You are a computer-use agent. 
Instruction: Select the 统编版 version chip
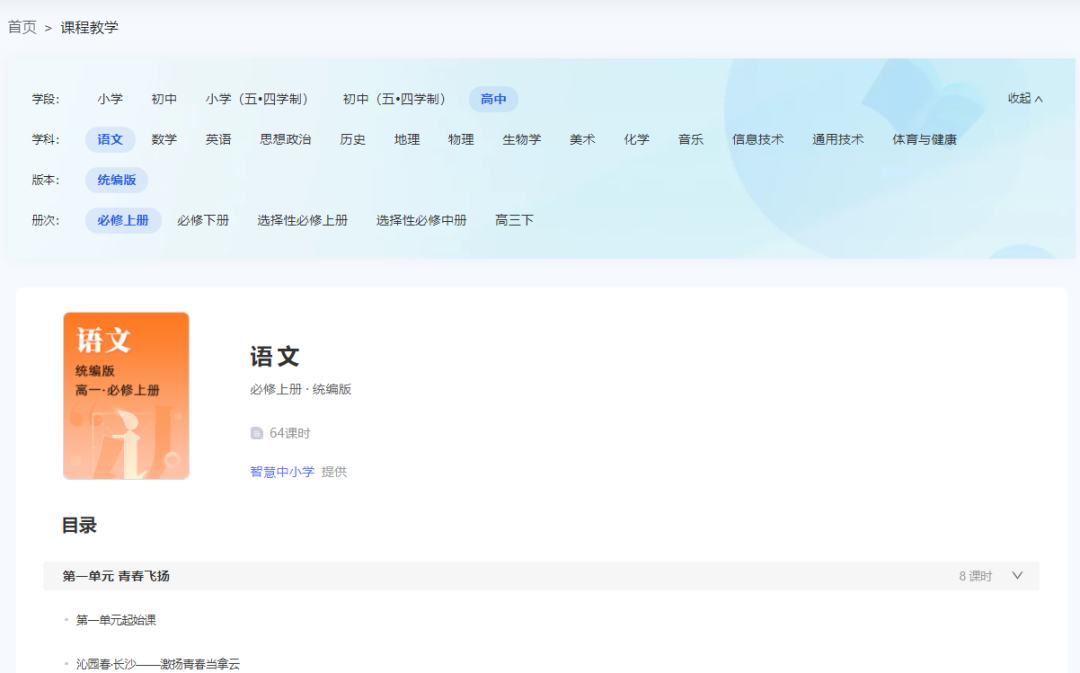click(x=116, y=180)
